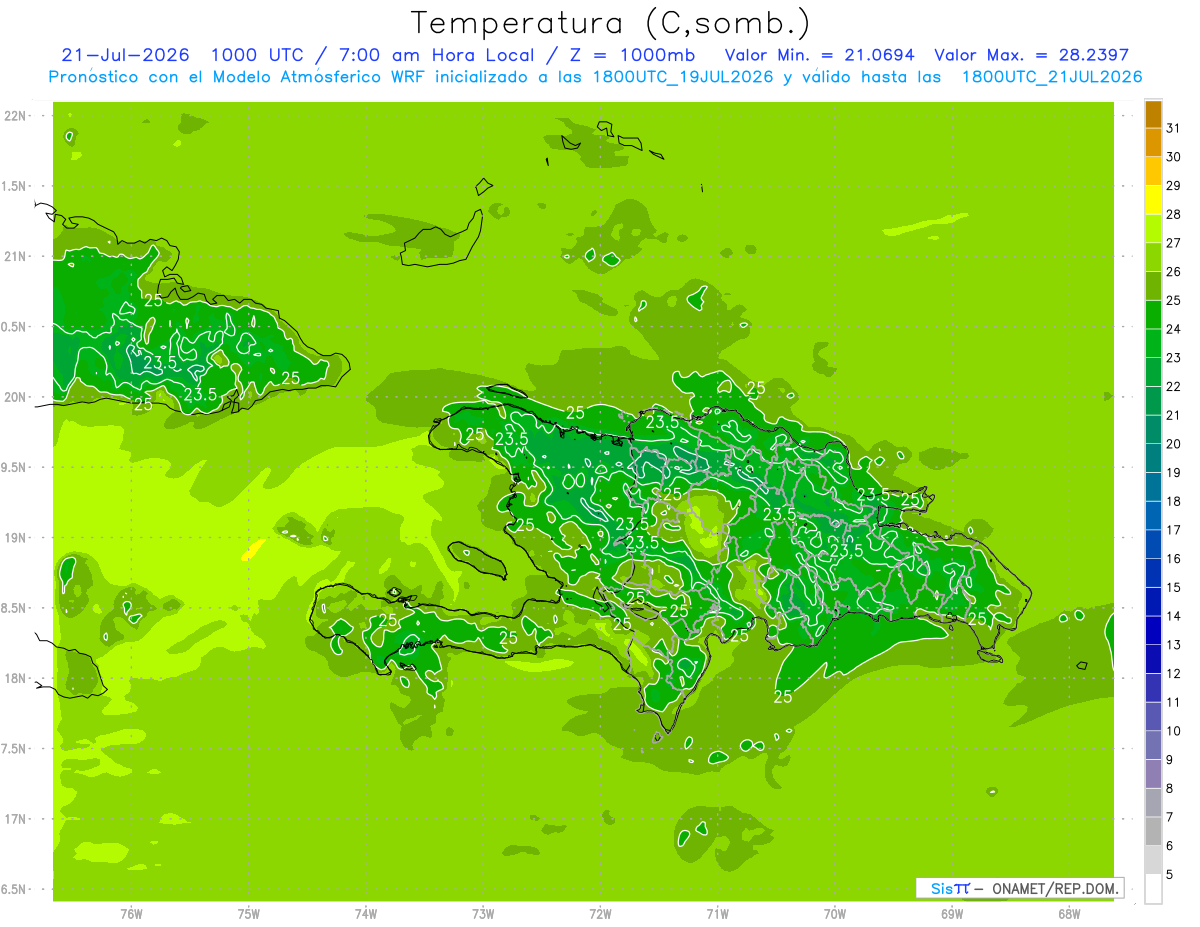Click the "Valor Max. = 28.2397" text
The width and height of the screenshot is (1200, 927).
coord(1032,55)
